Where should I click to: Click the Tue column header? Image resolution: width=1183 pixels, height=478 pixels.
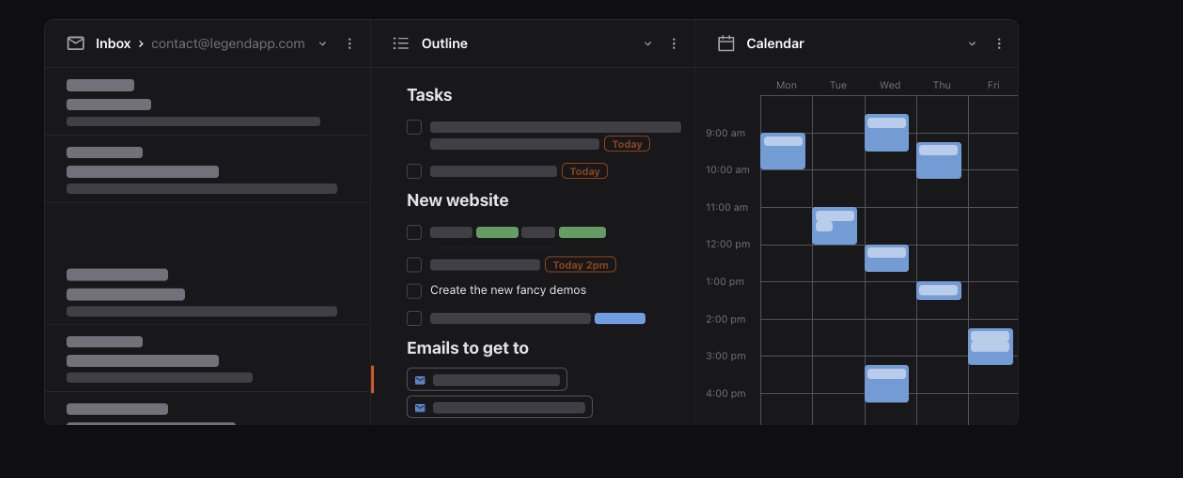tap(838, 85)
